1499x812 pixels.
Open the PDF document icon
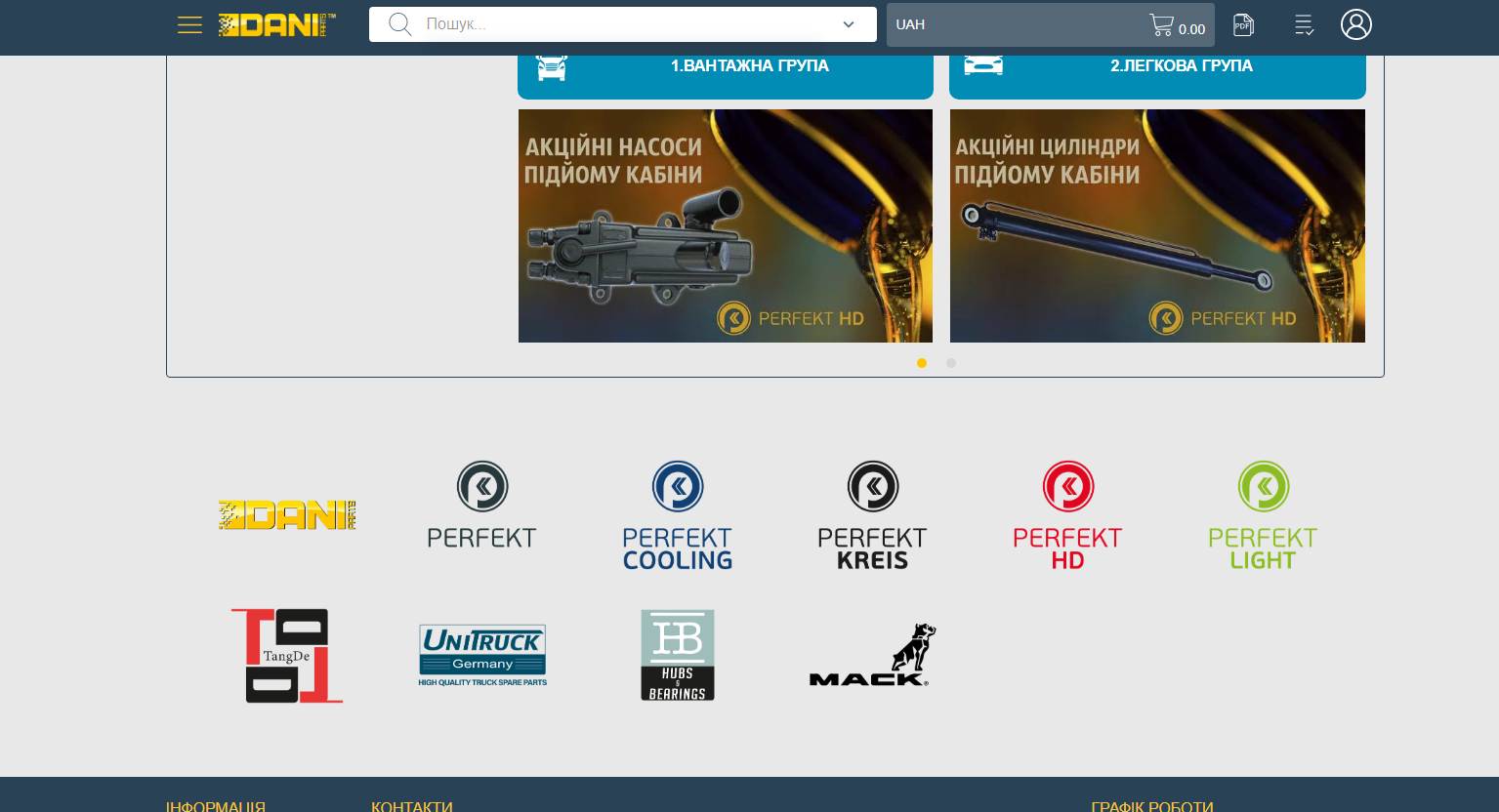(1243, 24)
